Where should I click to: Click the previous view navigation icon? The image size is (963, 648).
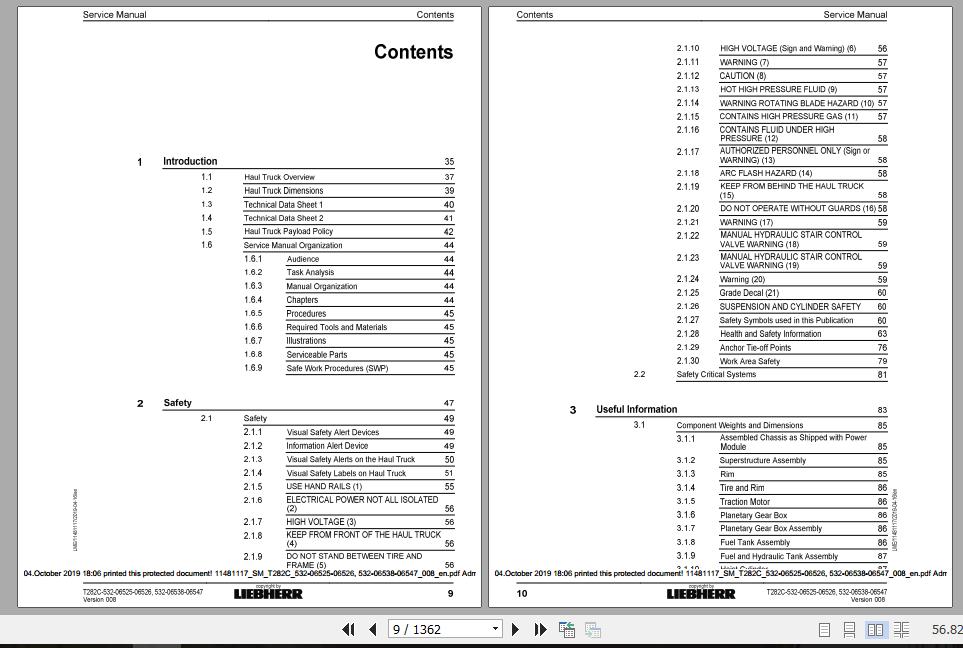point(567,629)
